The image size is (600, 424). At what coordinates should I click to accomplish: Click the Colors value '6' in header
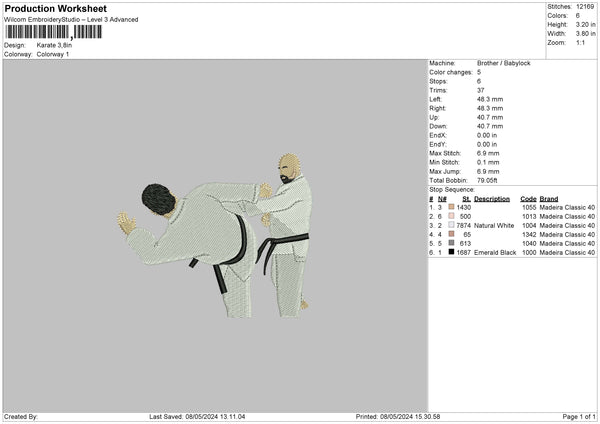(x=578, y=16)
